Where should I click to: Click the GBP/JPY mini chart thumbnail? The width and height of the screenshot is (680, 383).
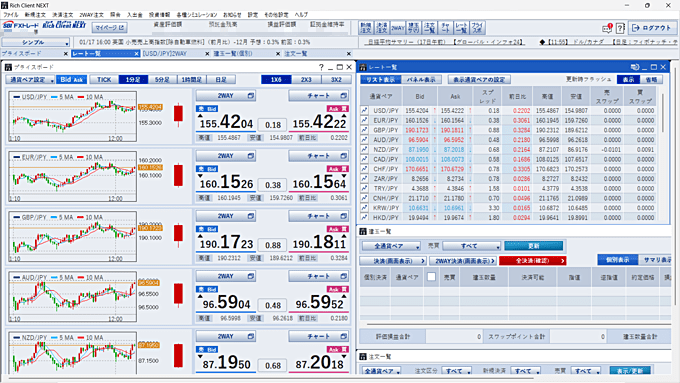click(x=72, y=237)
